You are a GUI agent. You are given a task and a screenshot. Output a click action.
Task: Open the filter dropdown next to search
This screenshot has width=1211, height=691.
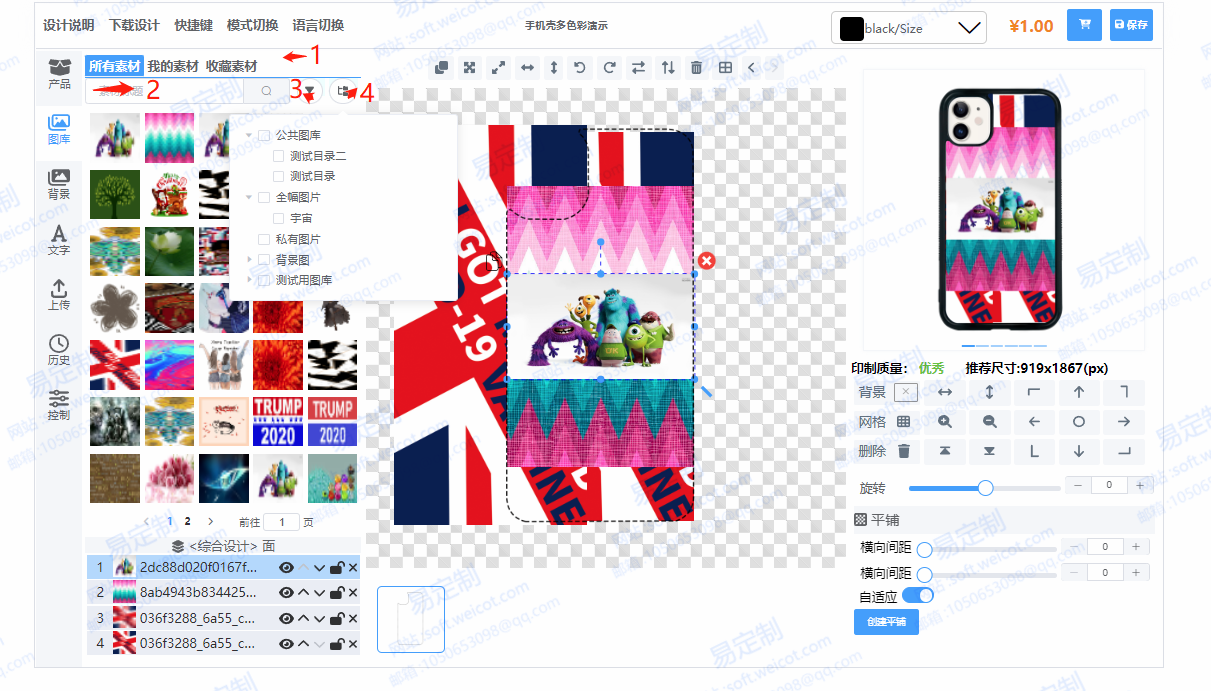tap(308, 91)
